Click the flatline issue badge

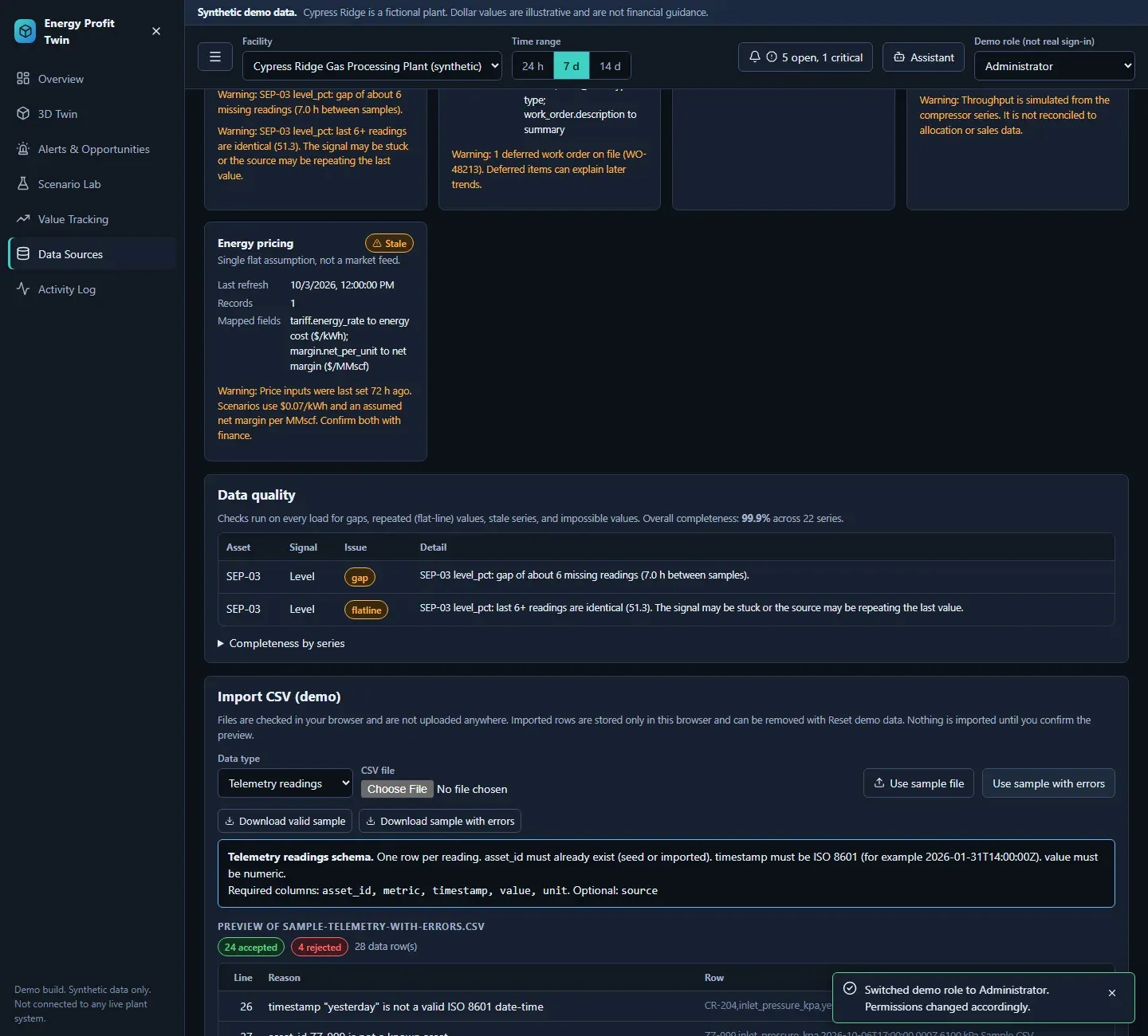coord(366,610)
